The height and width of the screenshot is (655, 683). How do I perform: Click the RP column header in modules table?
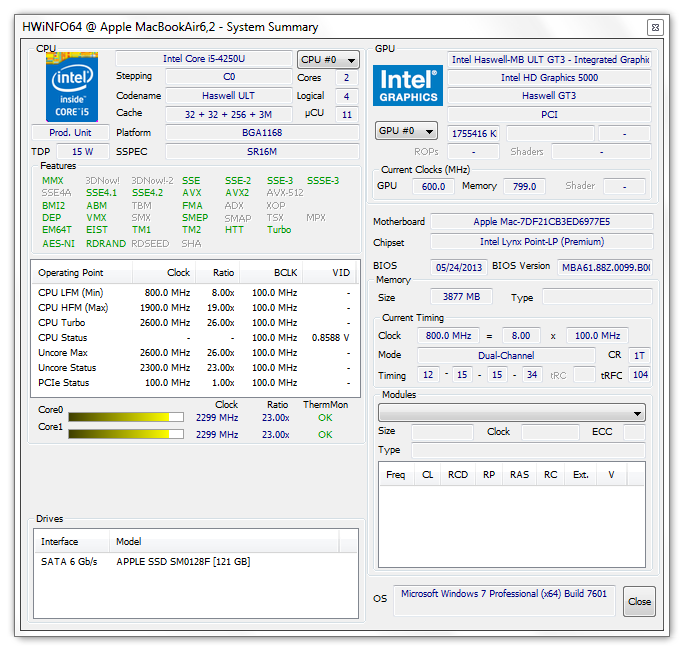(489, 475)
